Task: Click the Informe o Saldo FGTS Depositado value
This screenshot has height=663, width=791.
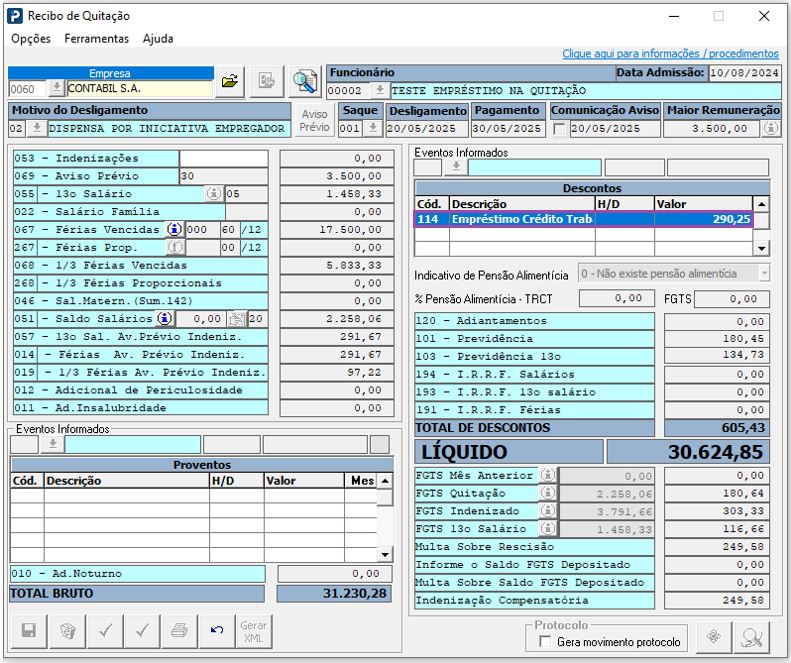Action: (x=717, y=564)
